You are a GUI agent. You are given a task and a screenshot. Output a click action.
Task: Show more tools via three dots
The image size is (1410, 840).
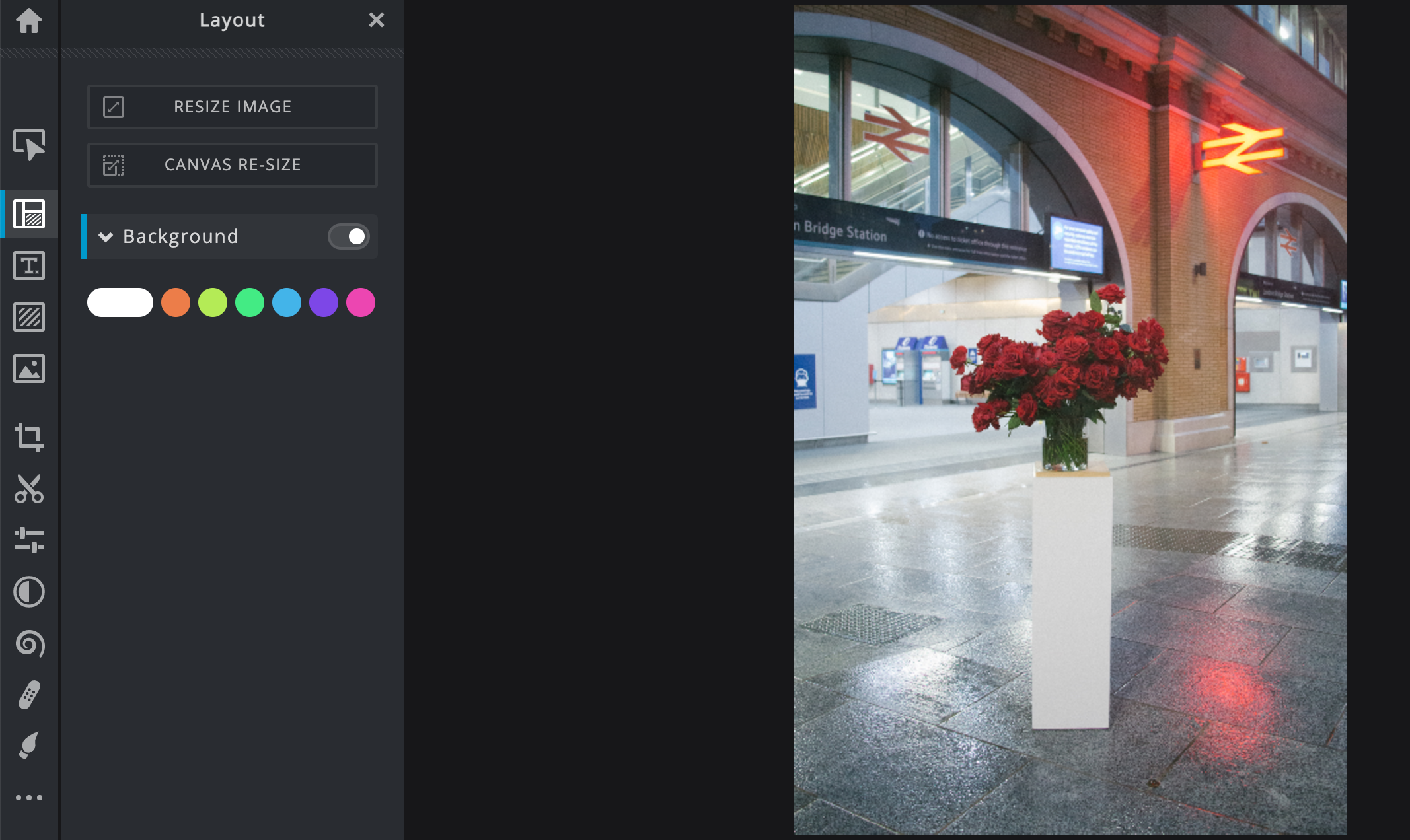tap(29, 798)
